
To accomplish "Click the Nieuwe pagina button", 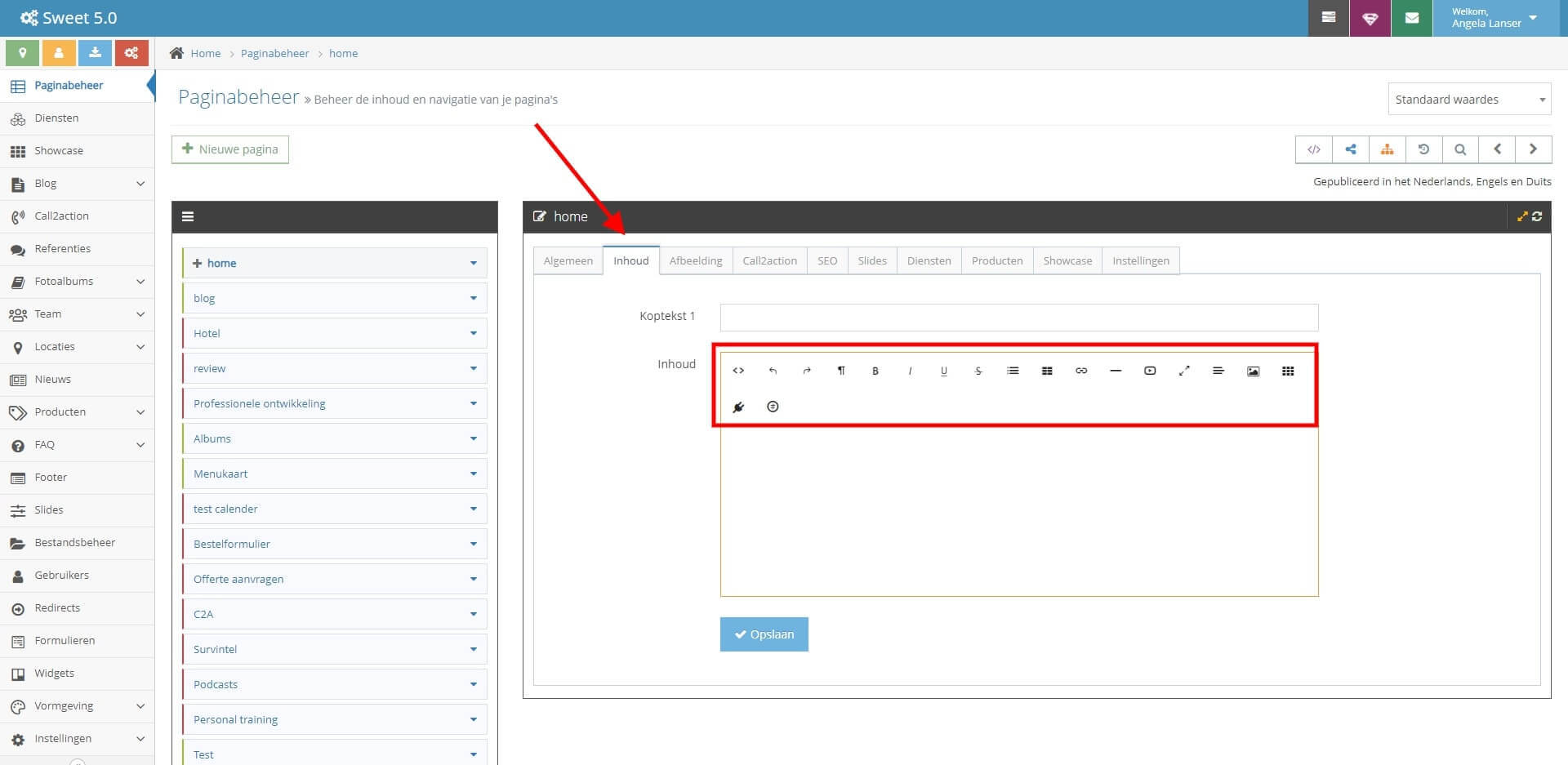I will (x=230, y=149).
